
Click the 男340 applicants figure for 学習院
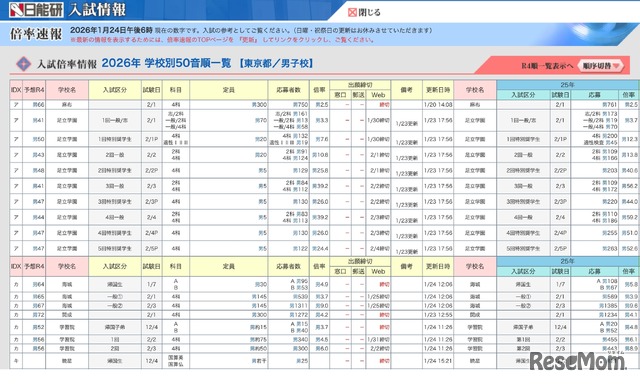(300, 340)
